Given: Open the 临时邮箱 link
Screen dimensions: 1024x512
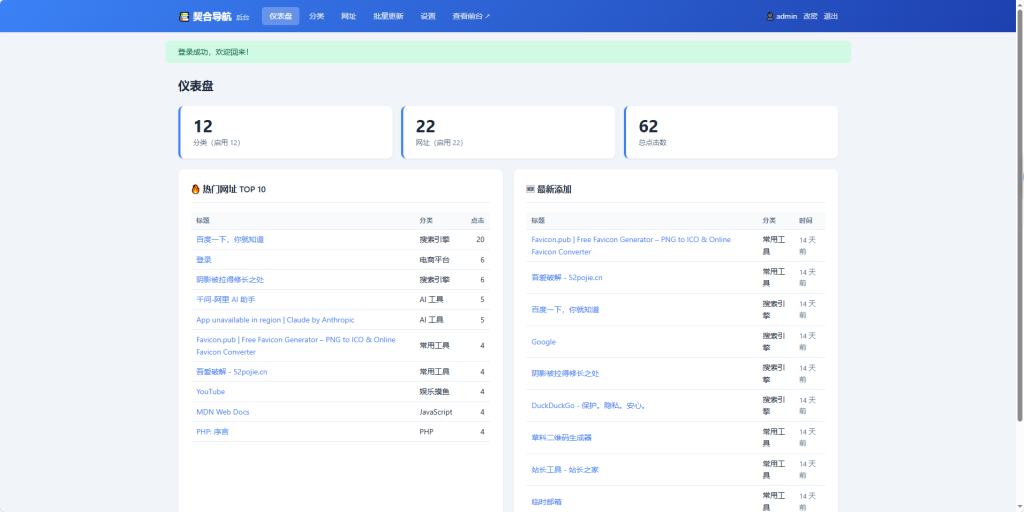Looking at the screenshot, I should click(x=547, y=502).
